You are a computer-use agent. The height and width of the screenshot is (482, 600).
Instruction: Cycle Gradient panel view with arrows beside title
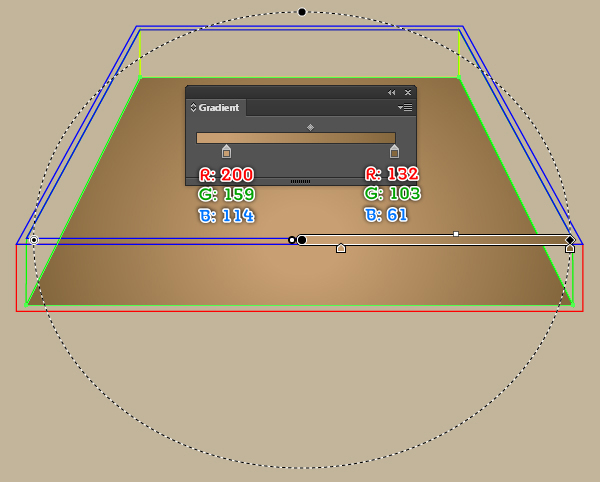coord(193,107)
